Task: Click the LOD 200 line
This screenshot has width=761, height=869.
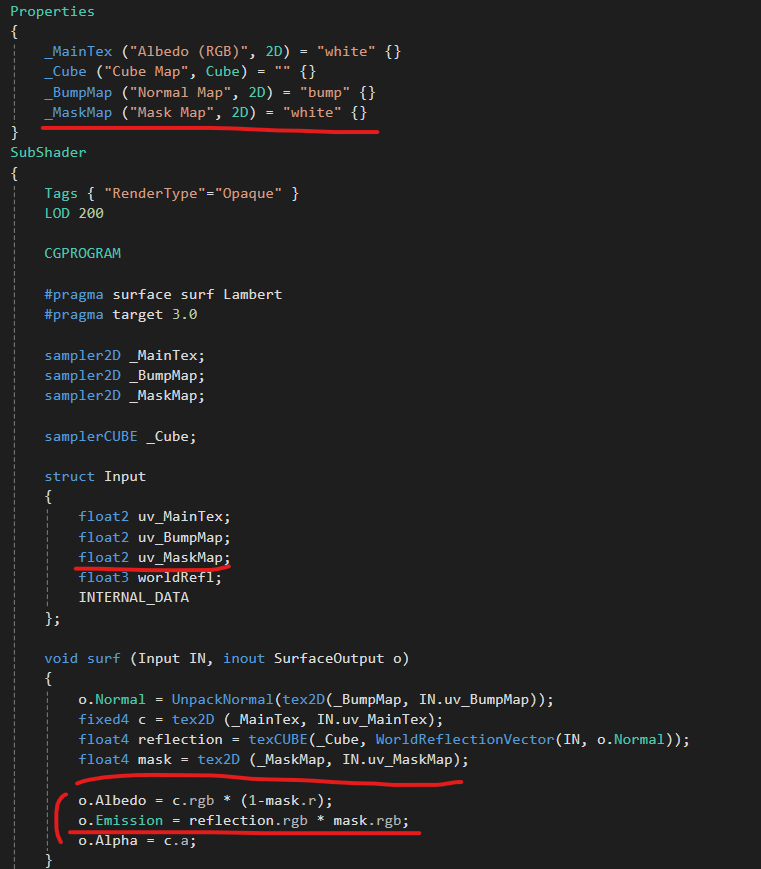Action: pyautogui.click(x=74, y=213)
